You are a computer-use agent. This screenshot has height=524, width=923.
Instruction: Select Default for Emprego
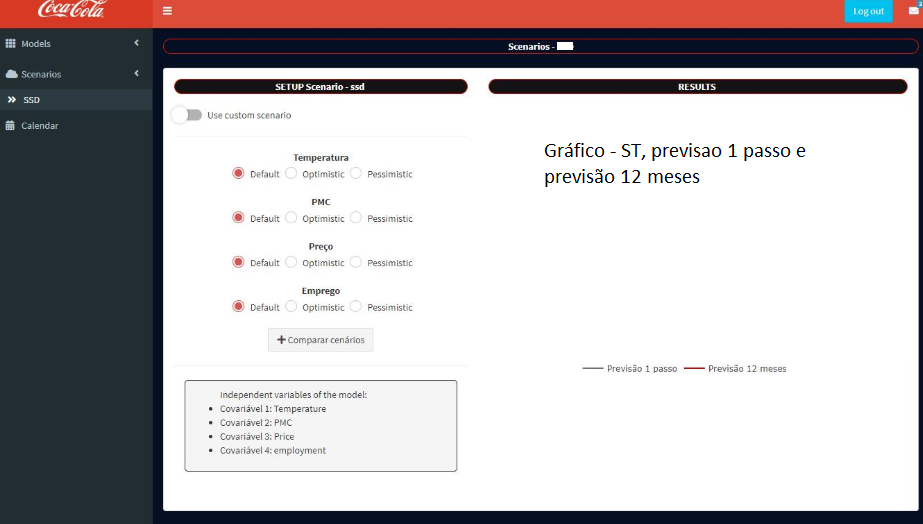pyautogui.click(x=238, y=306)
